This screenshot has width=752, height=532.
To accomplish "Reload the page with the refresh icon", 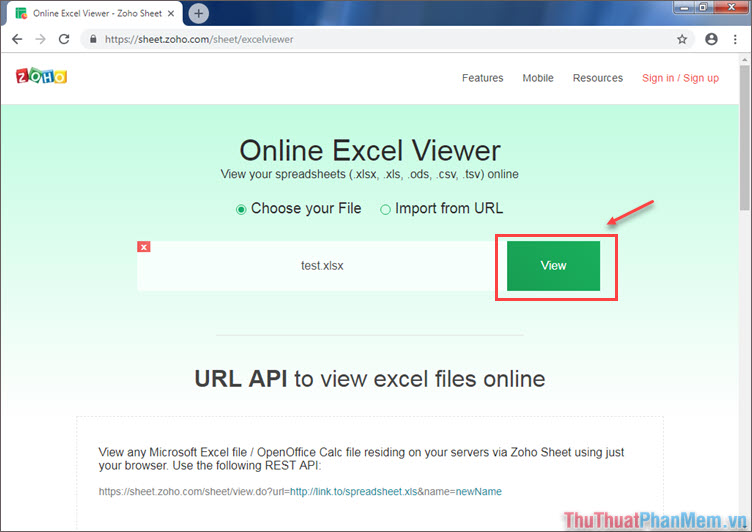I will (x=64, y=39).
